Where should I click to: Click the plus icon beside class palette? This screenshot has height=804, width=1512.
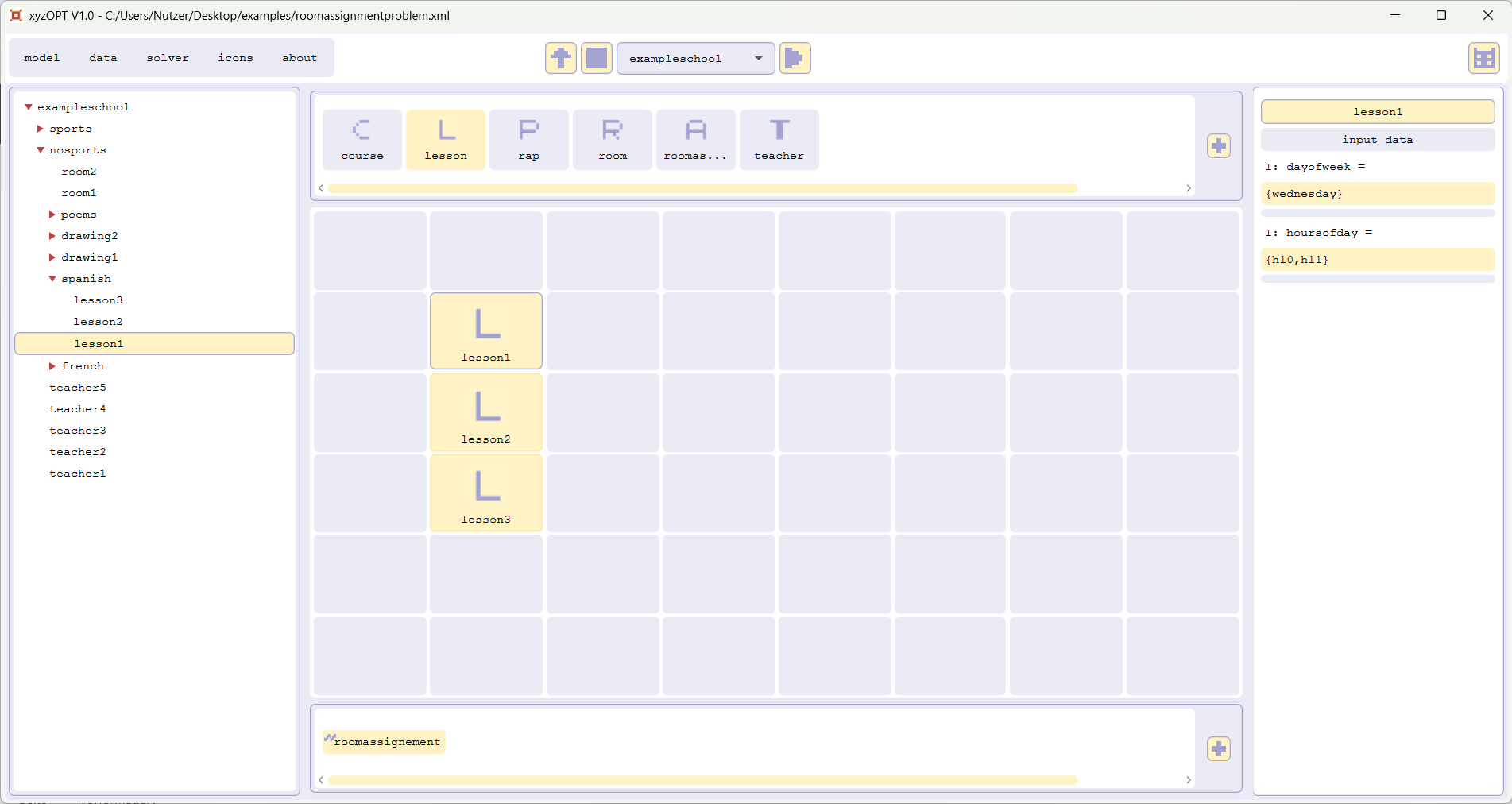click(1219, 145)
